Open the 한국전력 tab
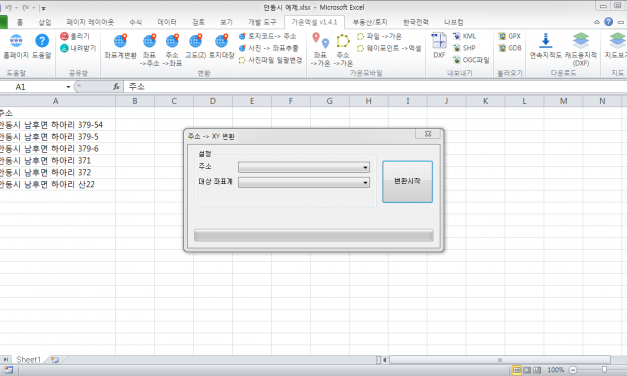The height and width of the screenshot is (376, 627). (415, 22)
